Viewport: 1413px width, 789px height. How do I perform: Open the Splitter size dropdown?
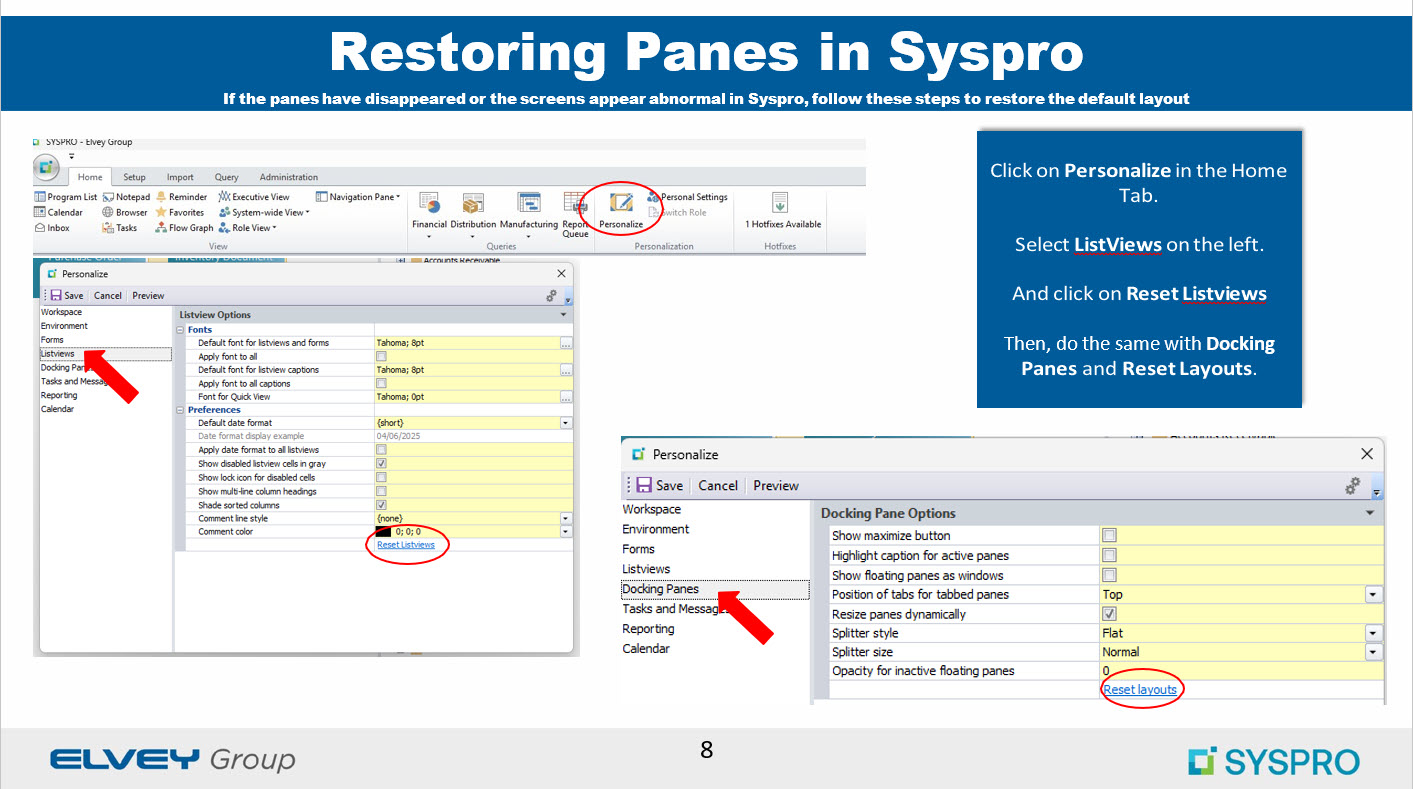click(x=1374, y=652)
